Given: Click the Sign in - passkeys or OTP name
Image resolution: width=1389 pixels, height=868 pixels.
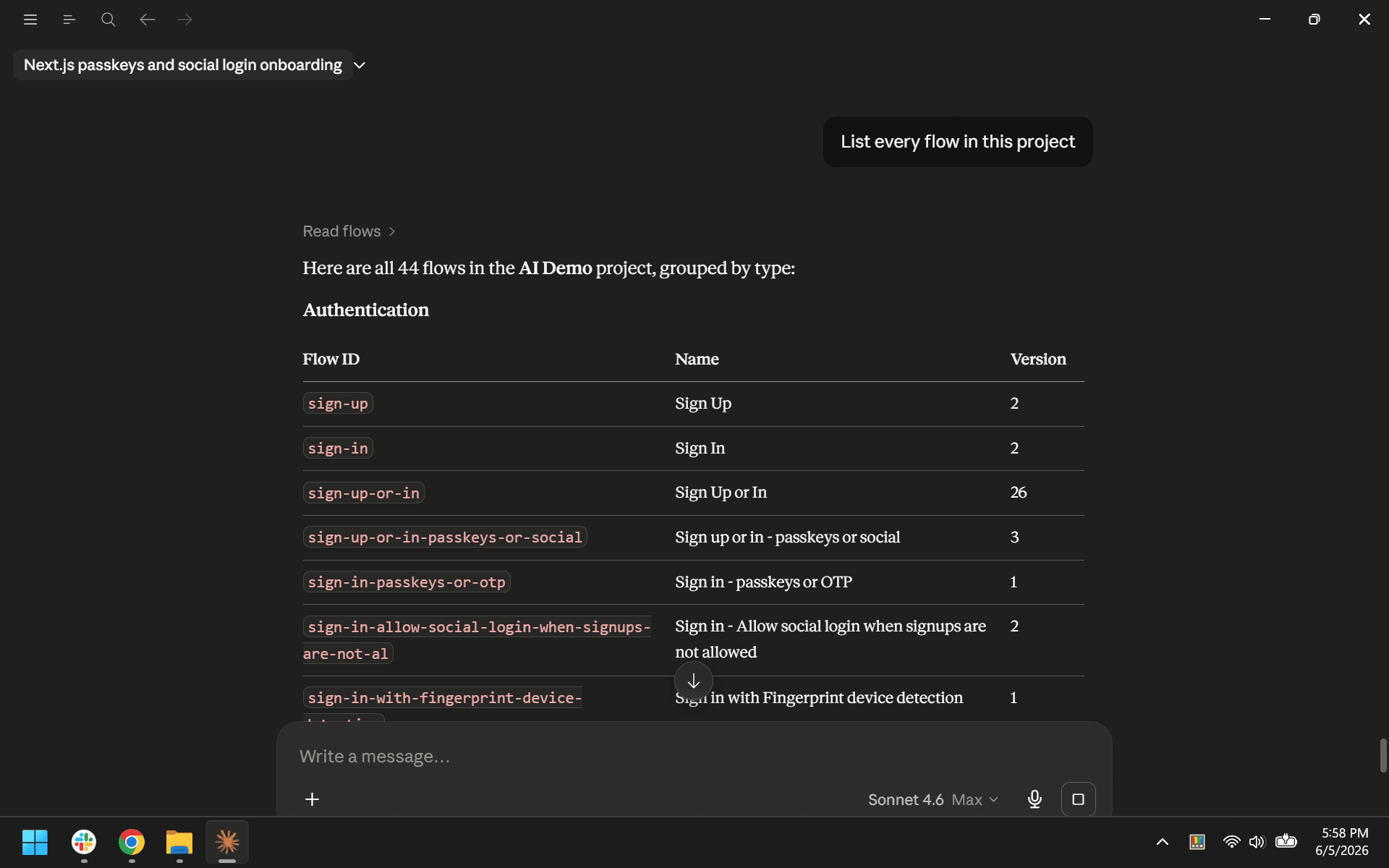Looking at the screenshot, I should tap(763, 582).
